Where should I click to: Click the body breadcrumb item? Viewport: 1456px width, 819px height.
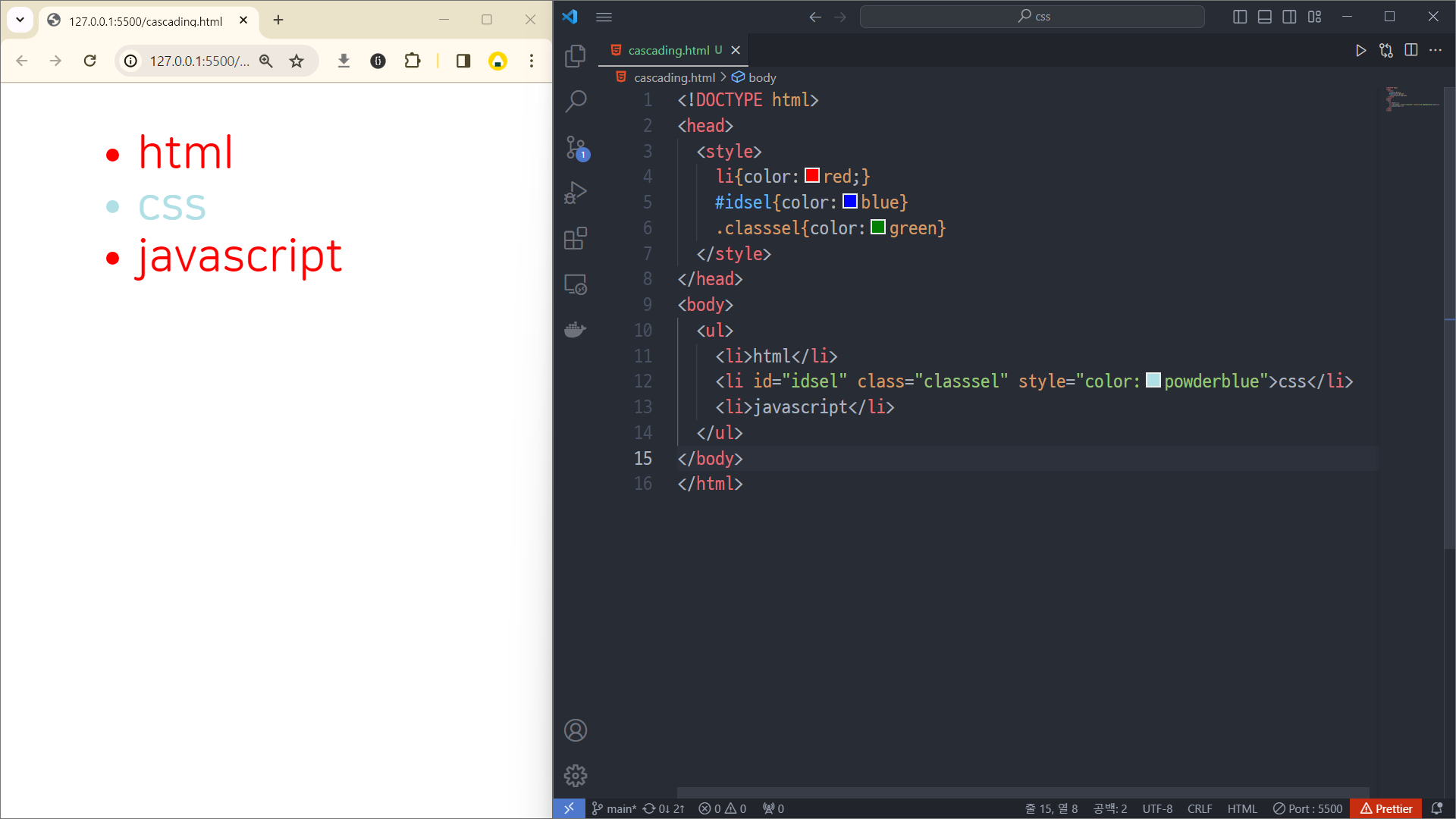coord(761,77)
